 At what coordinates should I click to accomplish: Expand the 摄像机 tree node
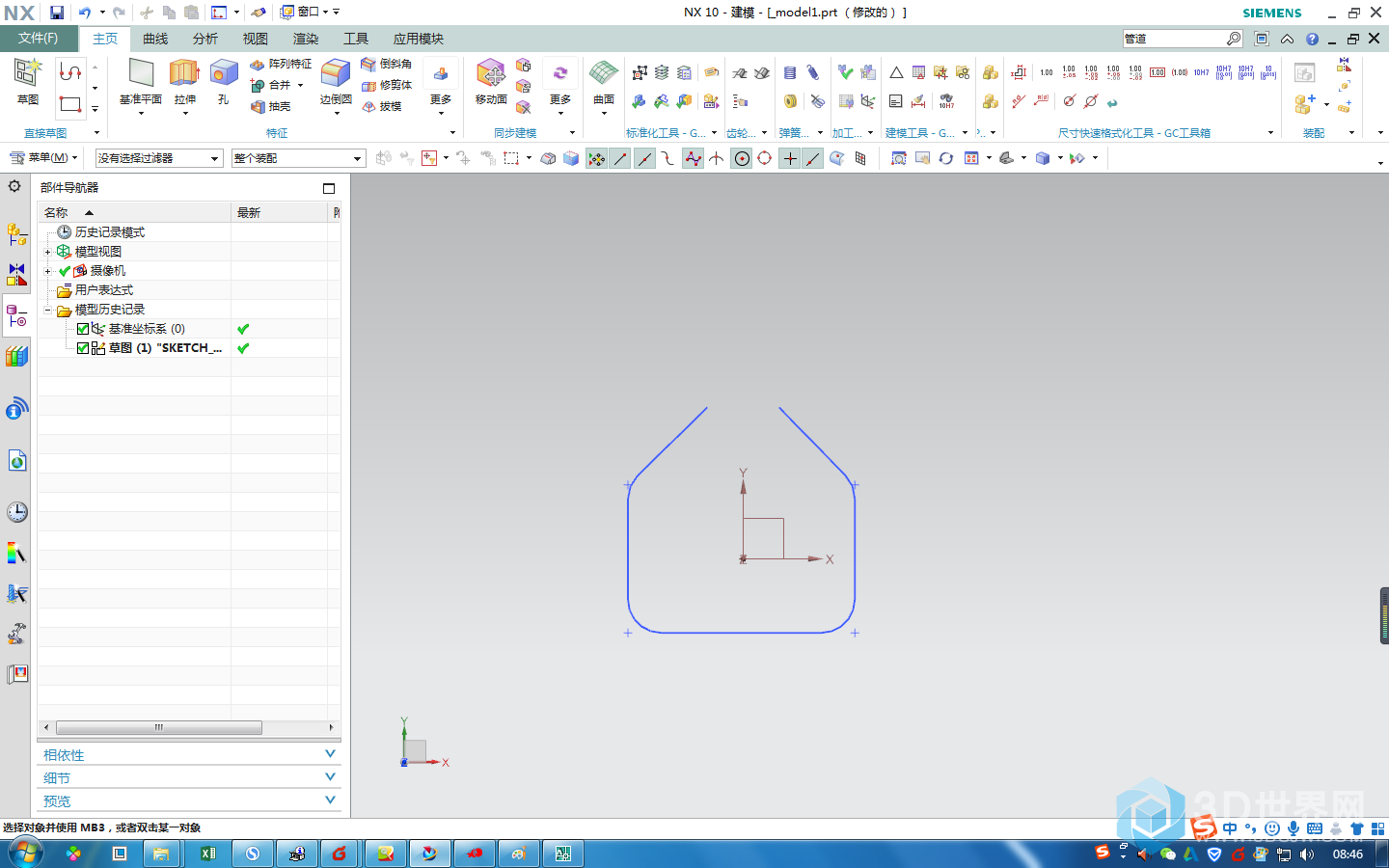point(47,271)
